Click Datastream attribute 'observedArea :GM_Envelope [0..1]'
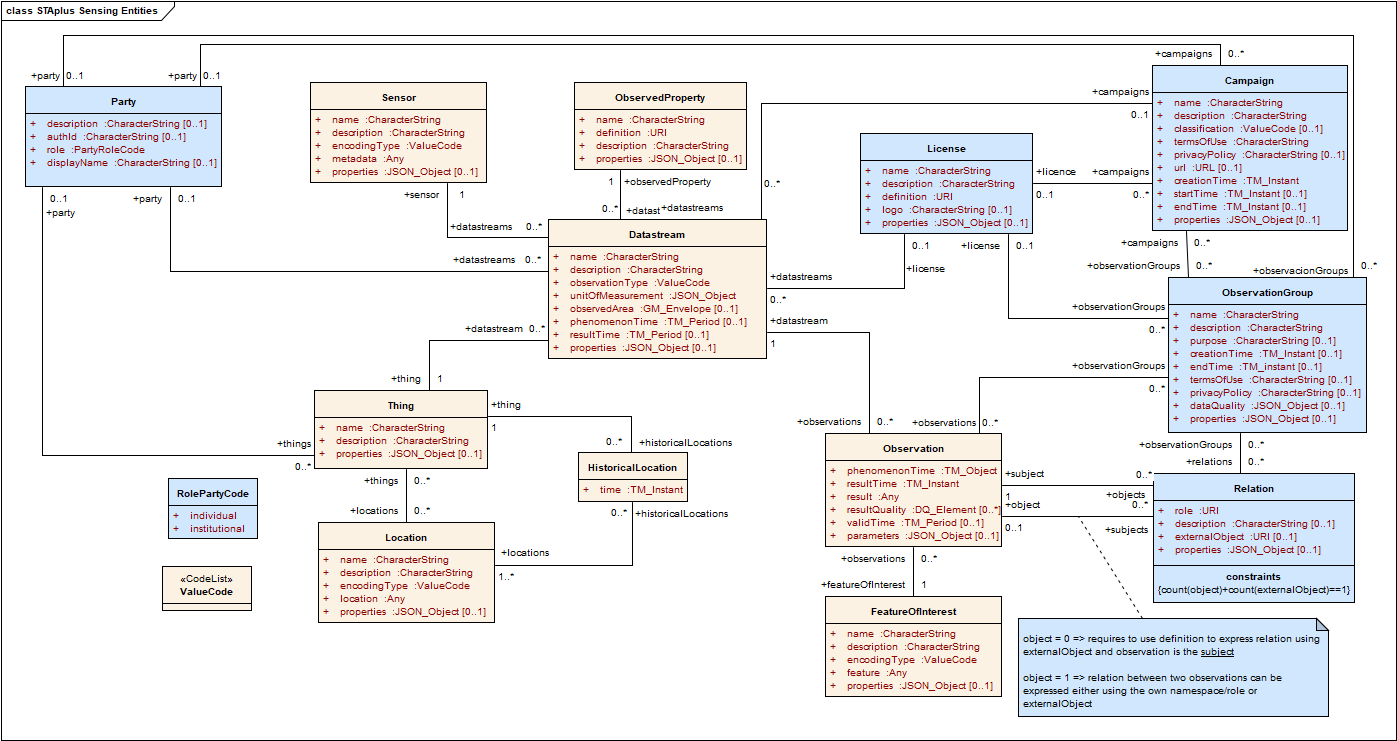This screenshot has height=741, width=1397. (x=654, y=309)
